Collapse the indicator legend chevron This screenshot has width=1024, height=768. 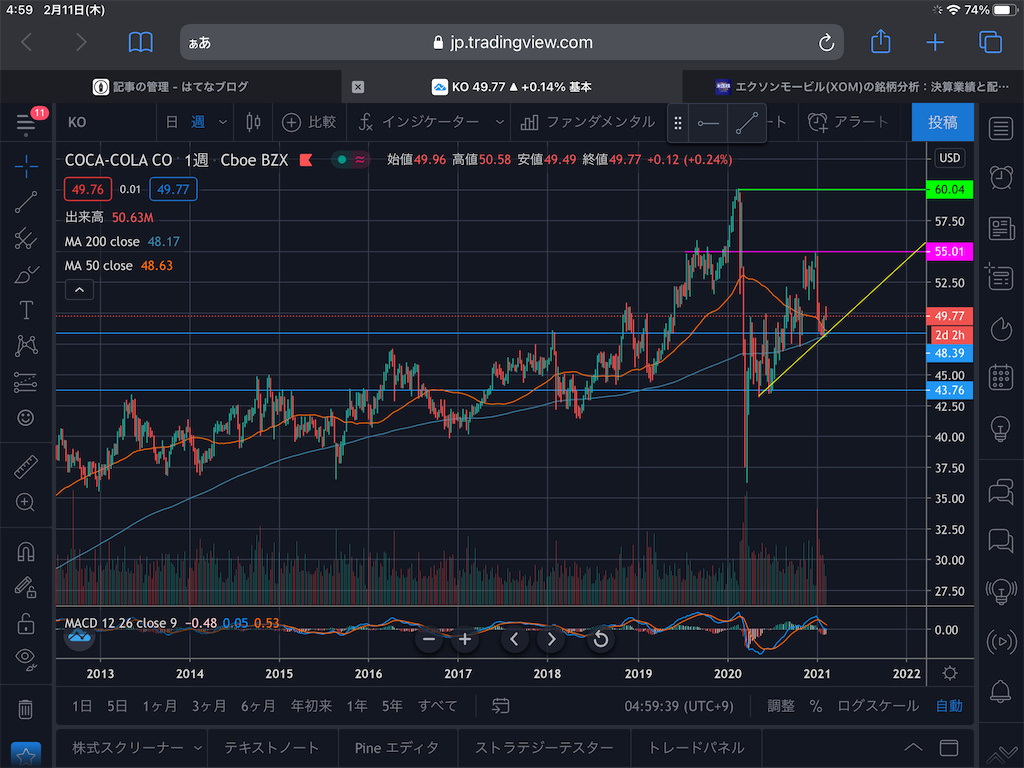[x=79, y=289]
